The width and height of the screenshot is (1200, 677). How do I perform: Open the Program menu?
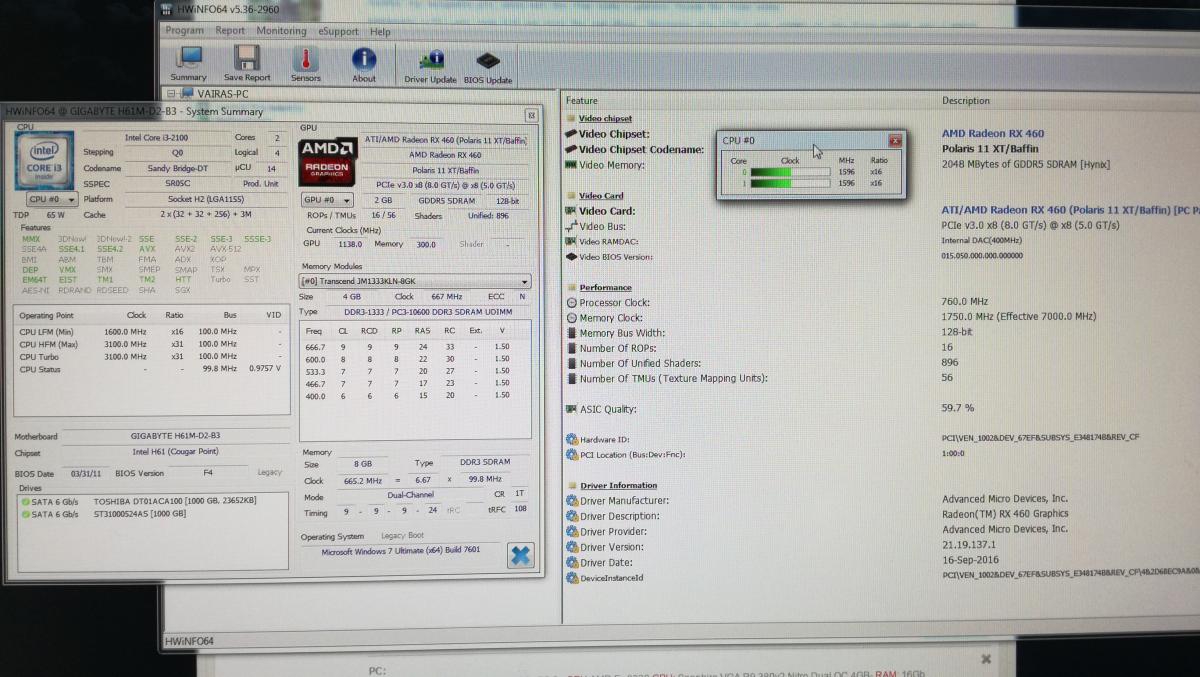coord(184,31)
